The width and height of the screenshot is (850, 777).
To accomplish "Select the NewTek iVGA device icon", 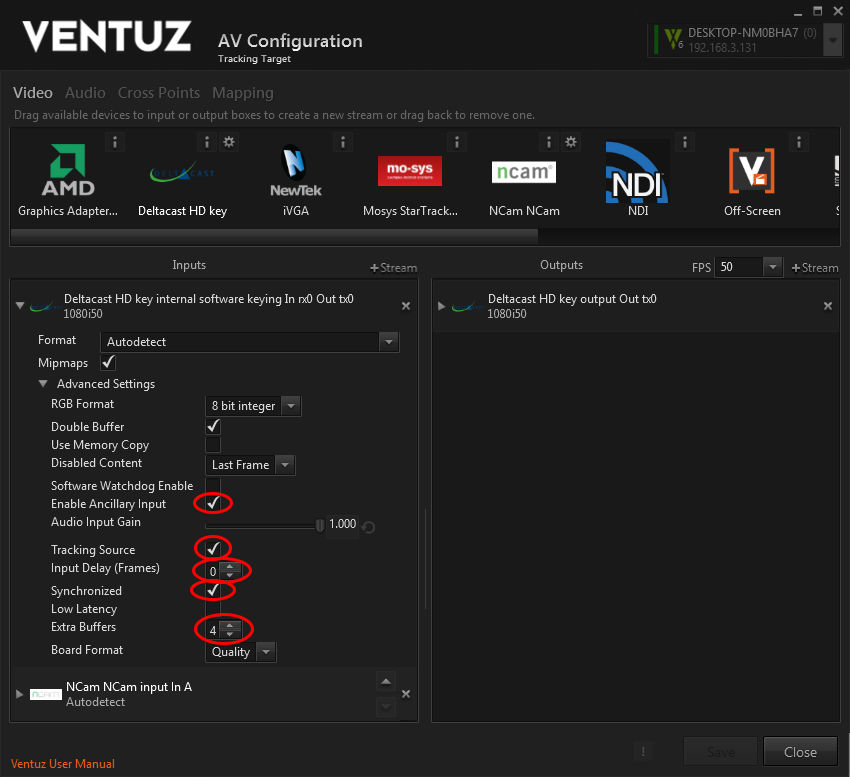I will pos(295,172).
